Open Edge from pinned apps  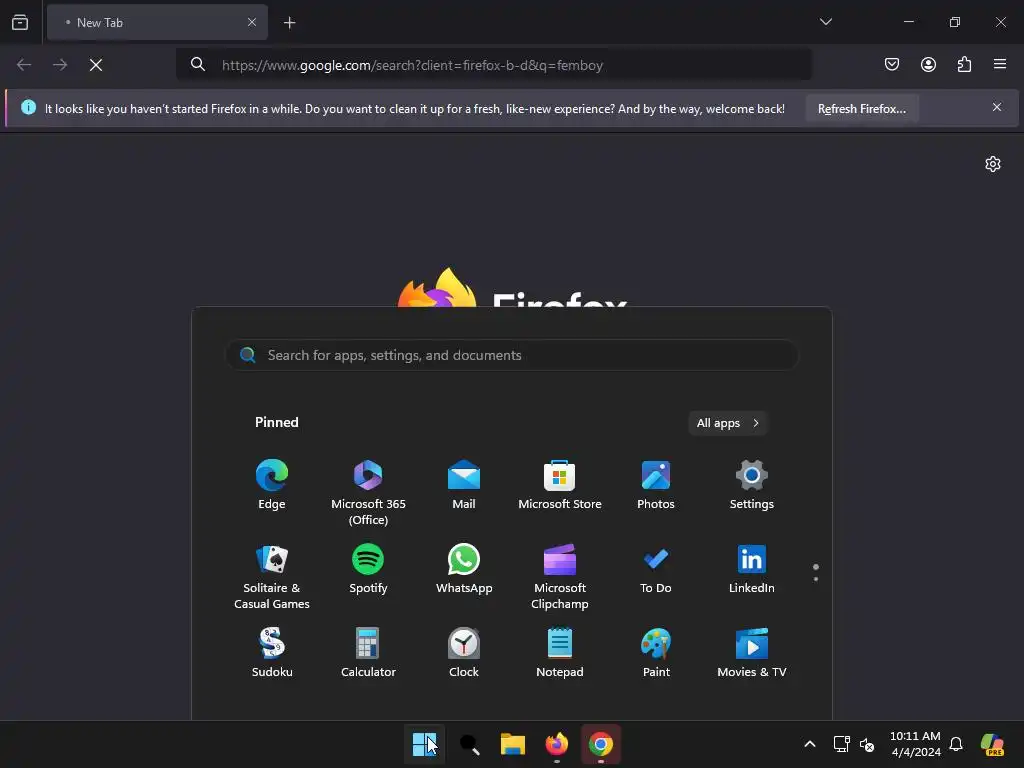272,485
